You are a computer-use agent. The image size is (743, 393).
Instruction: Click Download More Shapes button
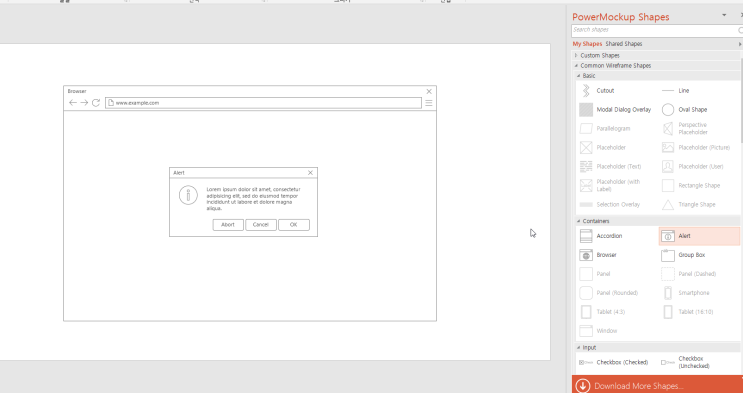[657, 384]
